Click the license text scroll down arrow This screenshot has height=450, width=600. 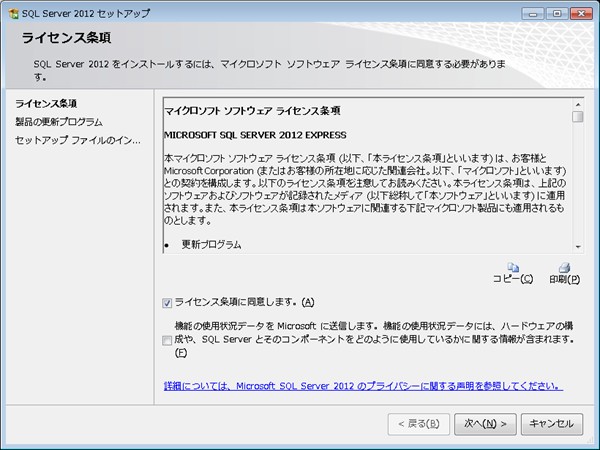pyautogui.click(x=578, y=247)
